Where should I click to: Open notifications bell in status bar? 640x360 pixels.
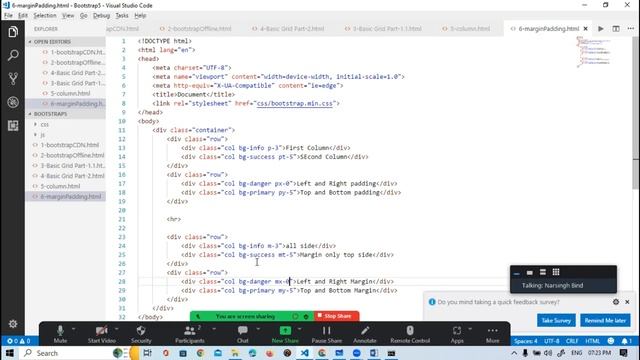(626, 341)
